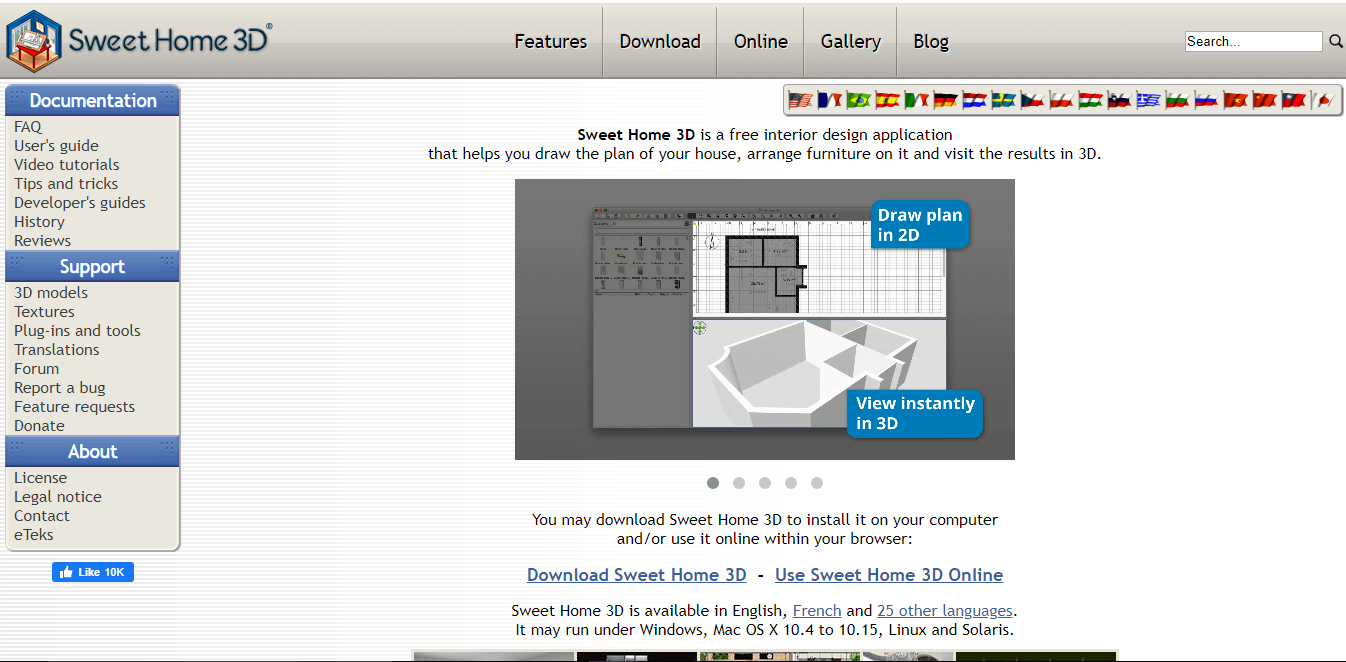
Task: Click the Documentation sidebar header
Action: (93, 101)
